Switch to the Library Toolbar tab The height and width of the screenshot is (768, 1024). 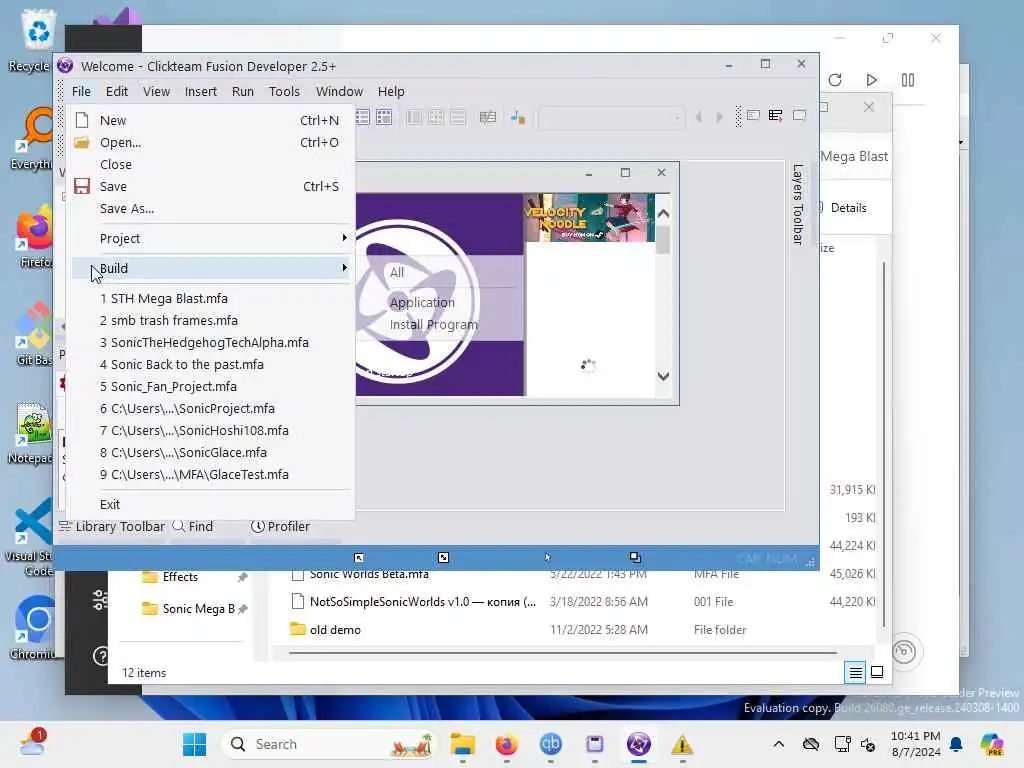[x=112, y=526]
